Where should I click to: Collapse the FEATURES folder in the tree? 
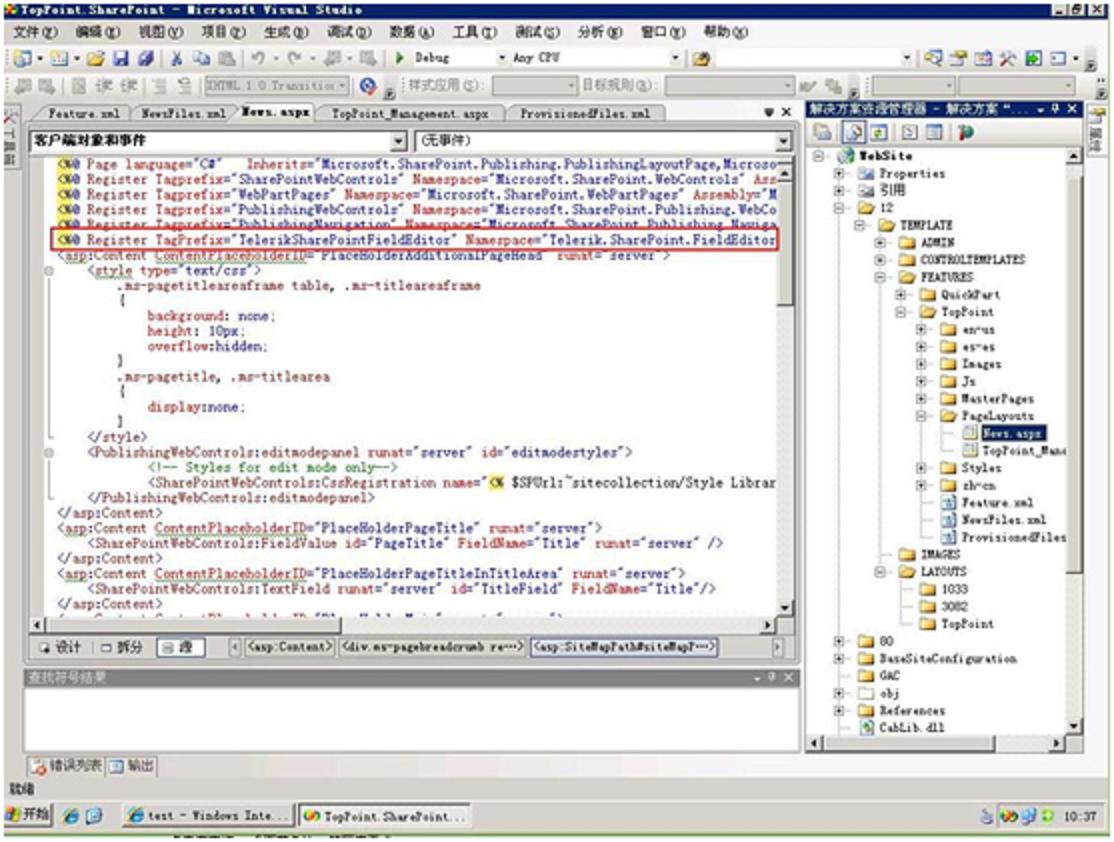(x=881, y=277)
